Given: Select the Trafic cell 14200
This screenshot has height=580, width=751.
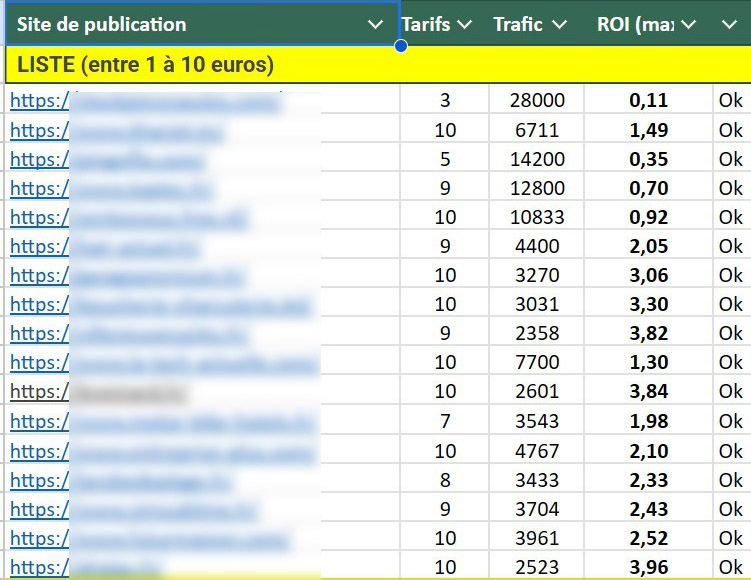Looking at the screenshot, I should pyautogui.click(x=537, y=159).
